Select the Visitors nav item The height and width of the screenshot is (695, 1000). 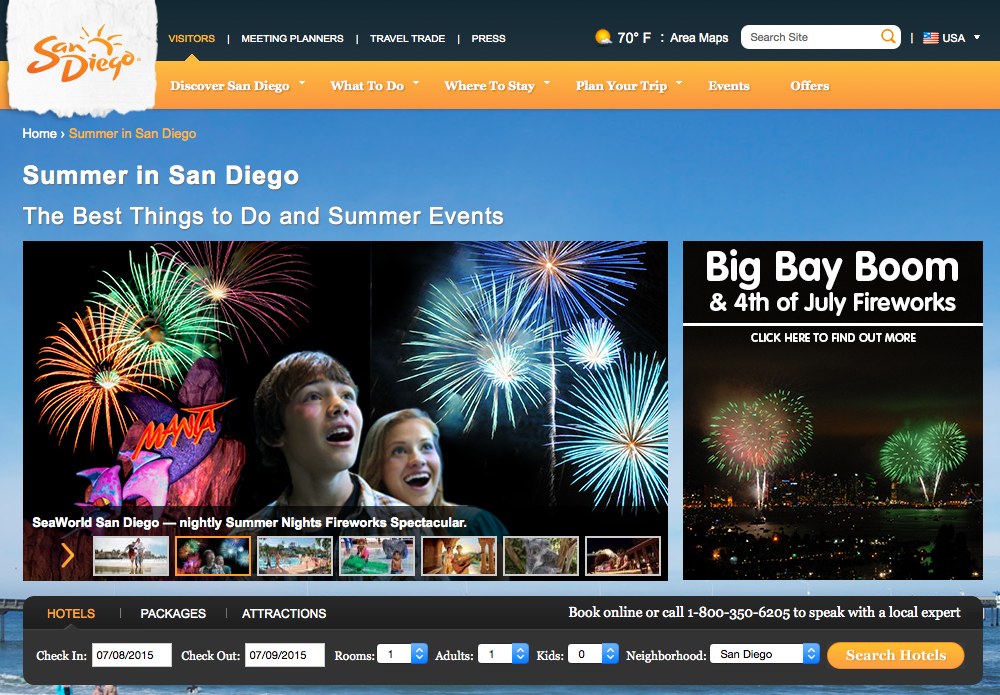point(191,38)
